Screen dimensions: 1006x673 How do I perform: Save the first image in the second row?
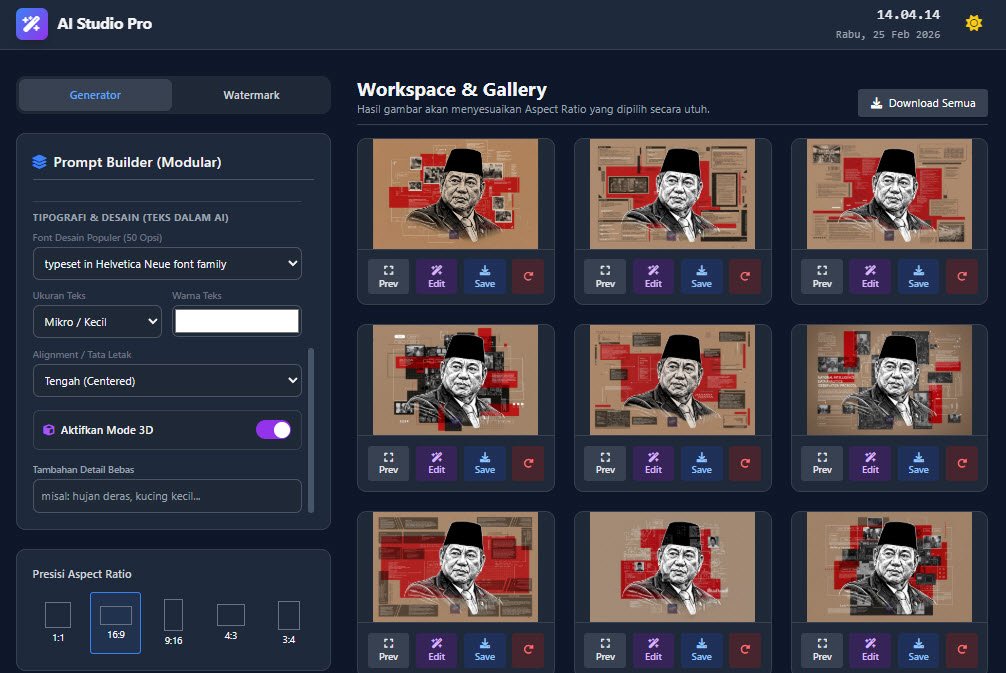(x=484, y=463)
